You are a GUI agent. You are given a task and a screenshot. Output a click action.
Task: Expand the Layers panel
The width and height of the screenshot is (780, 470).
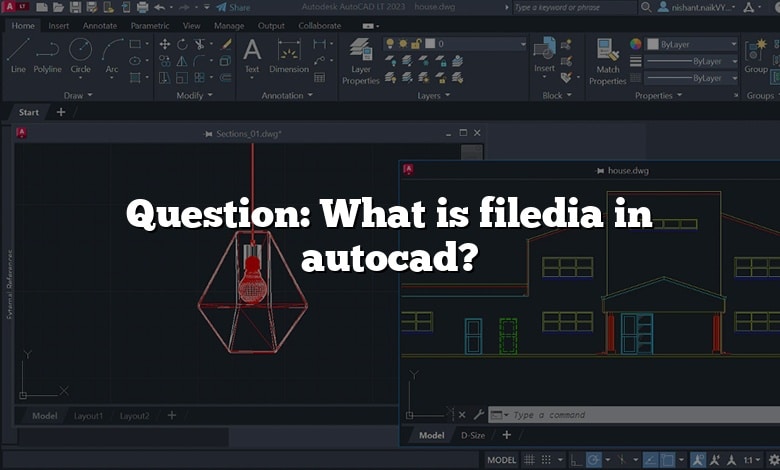(433, 95)
